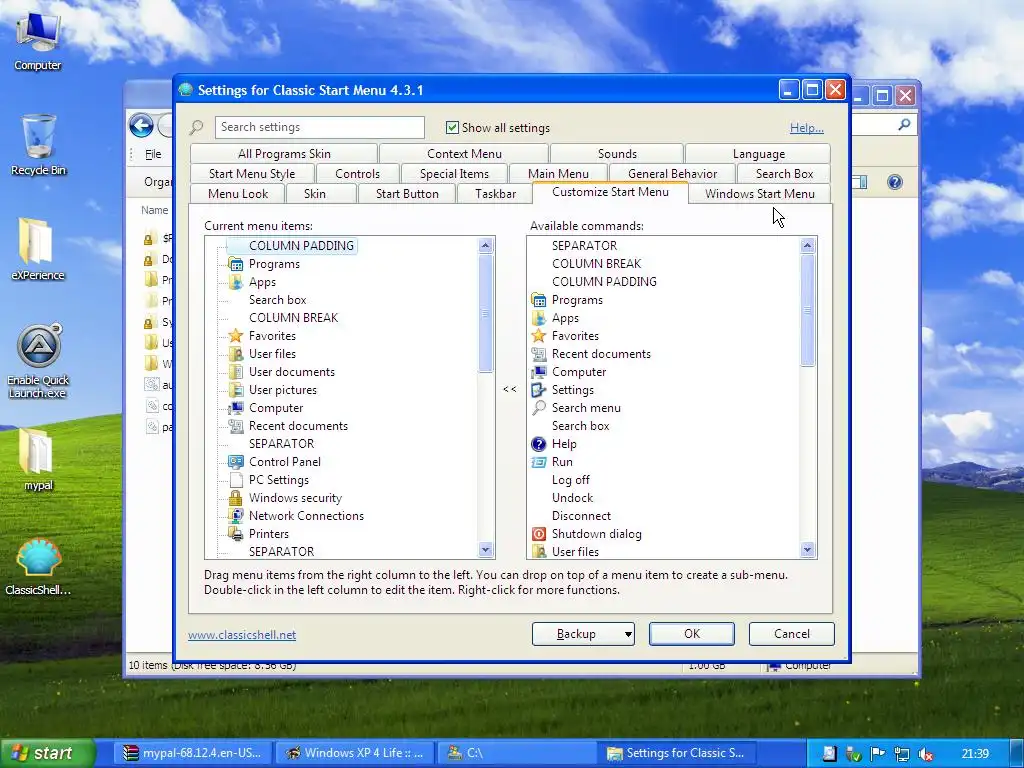Click the << move-to-left button
Viewport: 1024px width, 768px height.
click(x=510, y=389)
